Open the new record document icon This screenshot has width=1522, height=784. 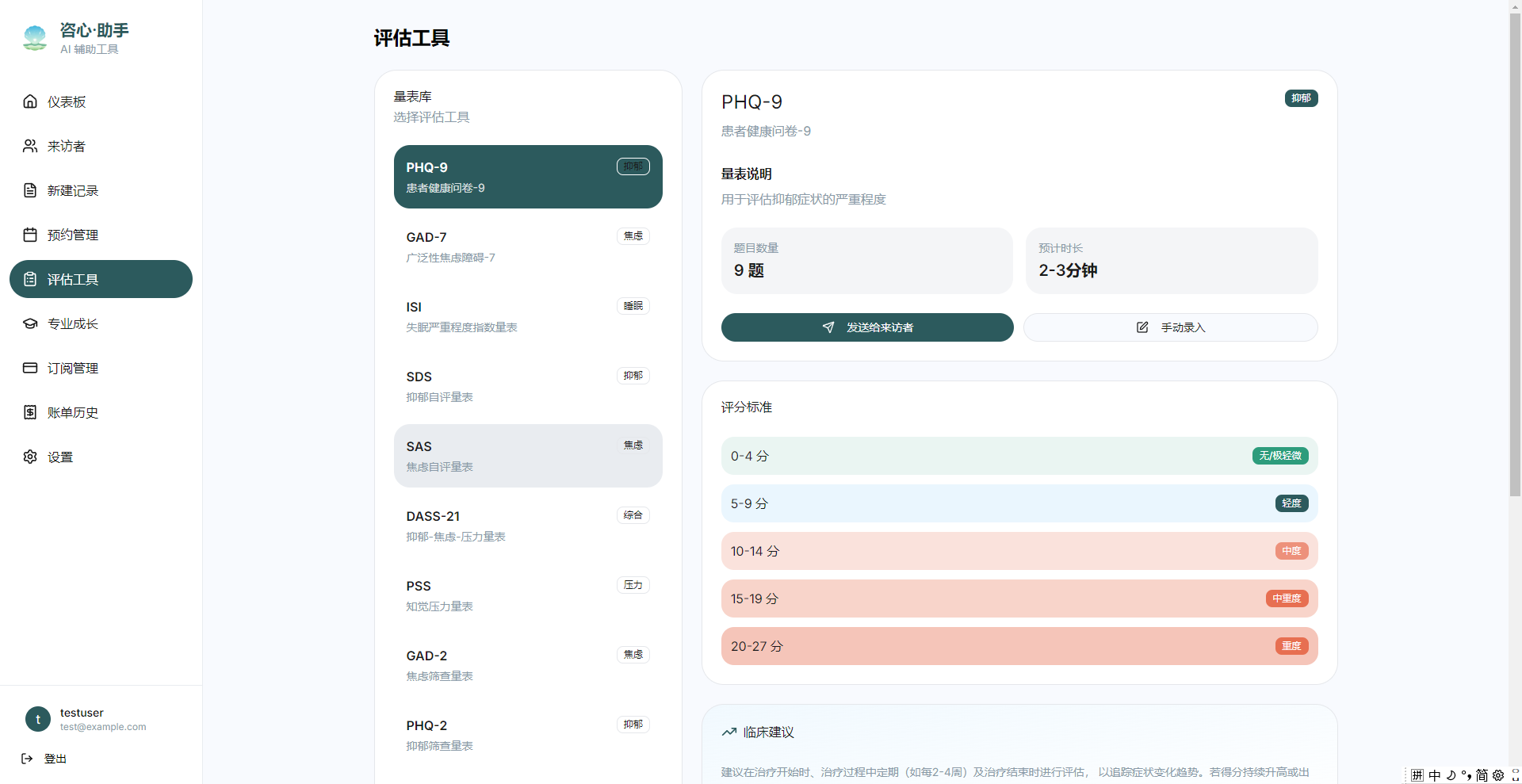pos(30,190)
